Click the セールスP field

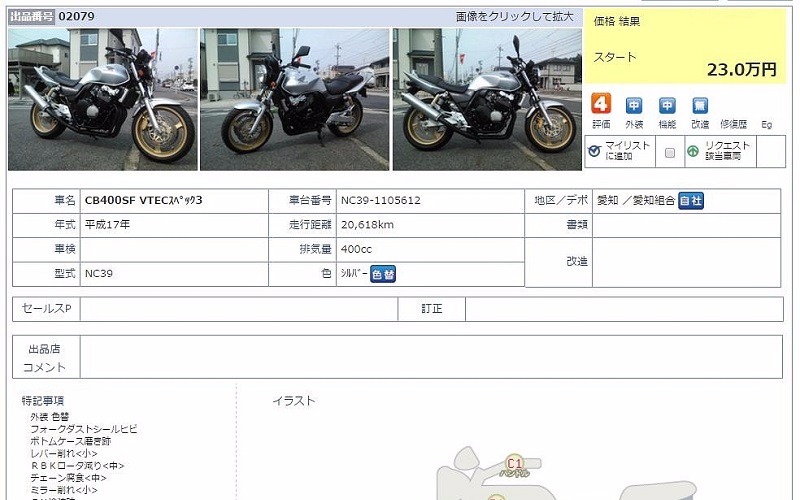coord(239,309)
